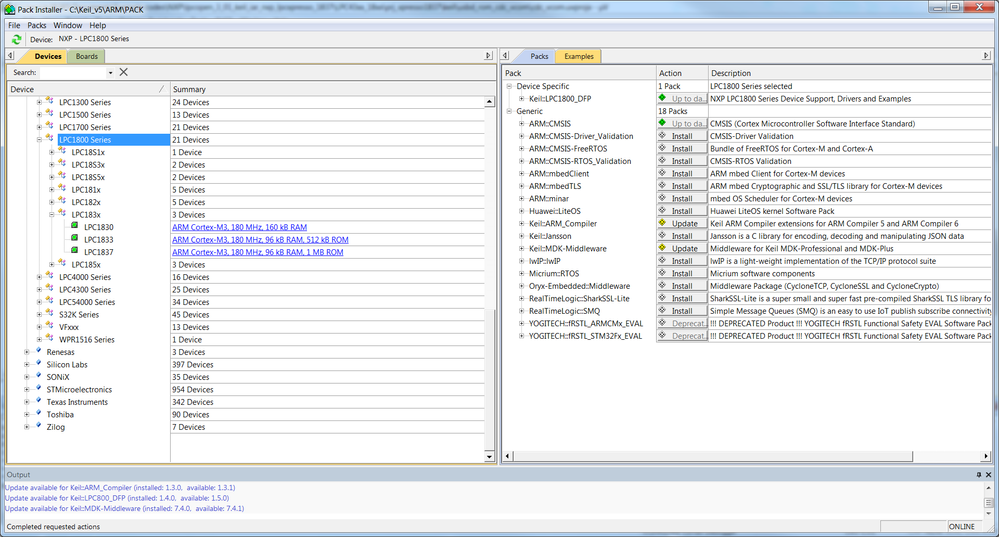
Task: Install the ARM::CMSIS-FreeRTOS pack
Action: [x=682, y=148]
